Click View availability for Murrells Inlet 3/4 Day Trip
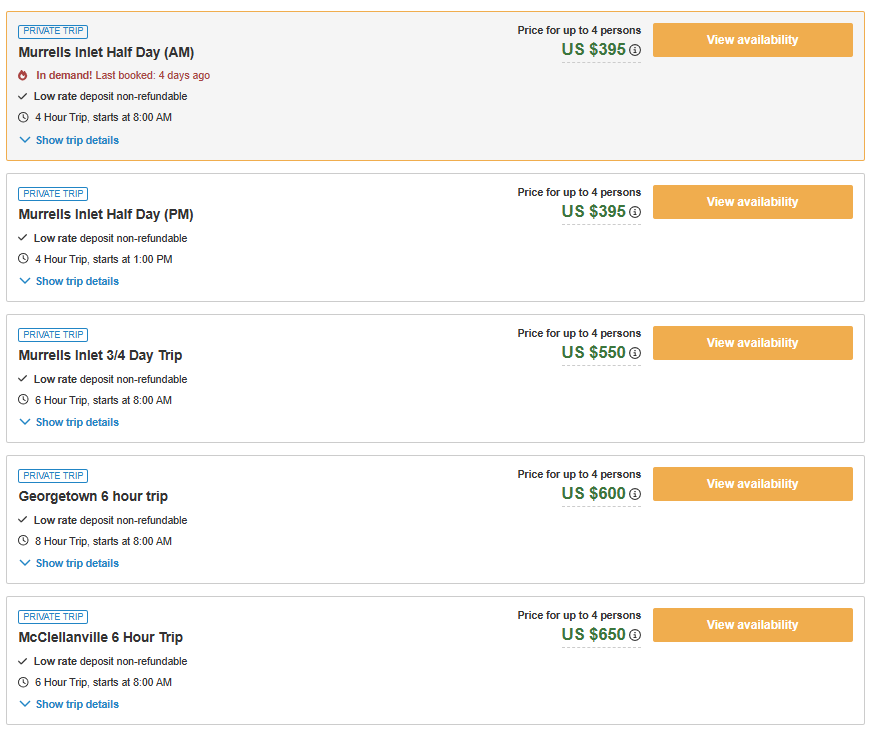Viewport: 871px width, 730px height. click(x=752, y=342)
